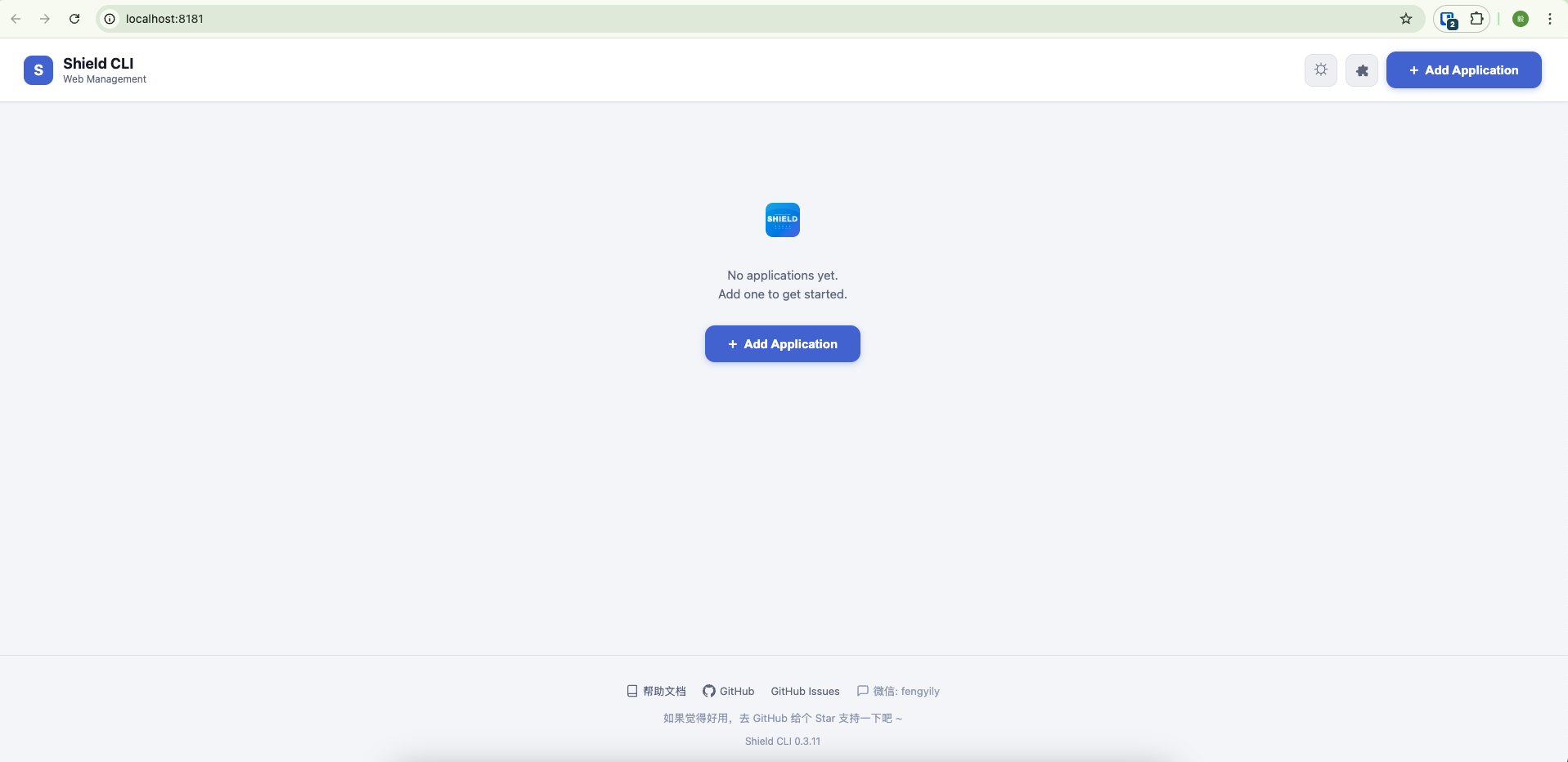Click the SHIELD app icon in empty state
Image resolution: width=1568 pixels, height=762 pixels.
[x=783, y=220]
